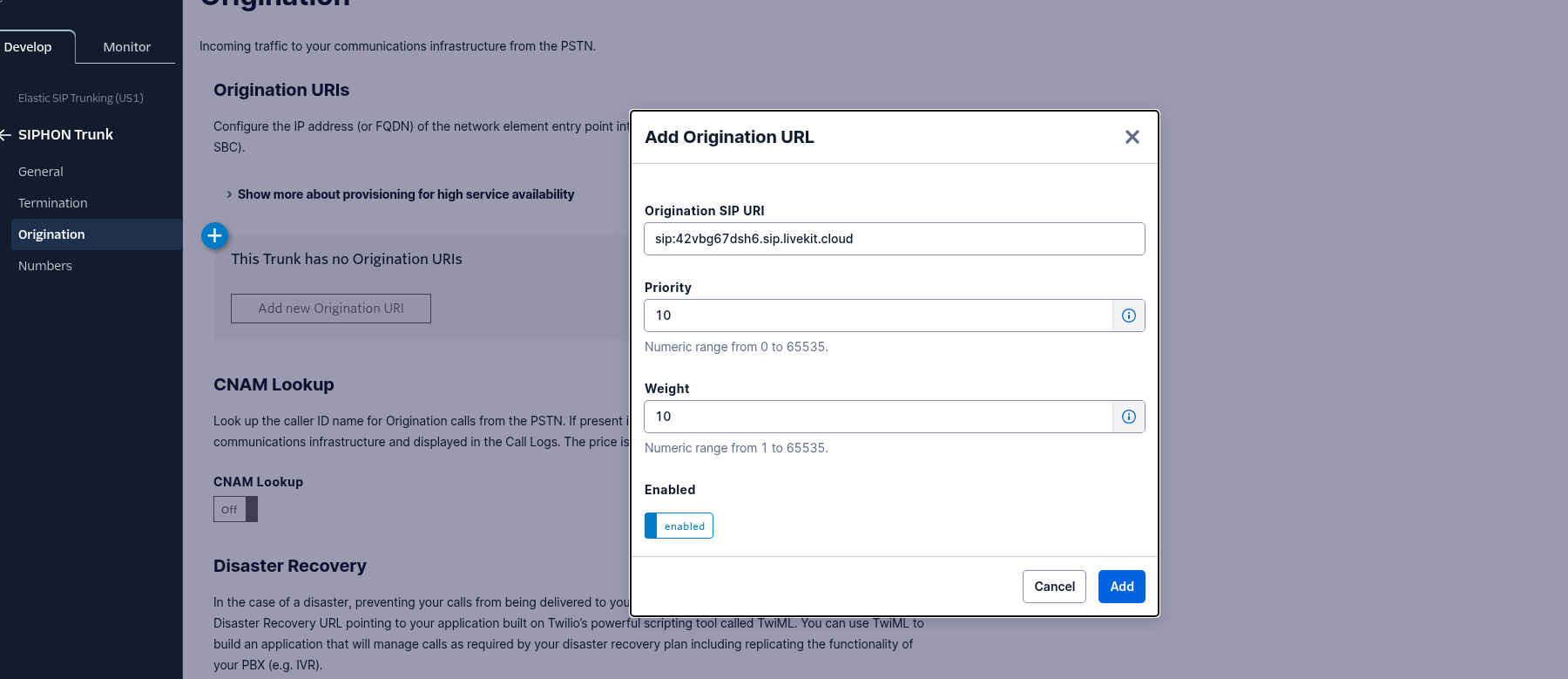The width and height of the screenshot is (1568, 679).
Task: Open the General trunk settings
Action: [41, 172]
